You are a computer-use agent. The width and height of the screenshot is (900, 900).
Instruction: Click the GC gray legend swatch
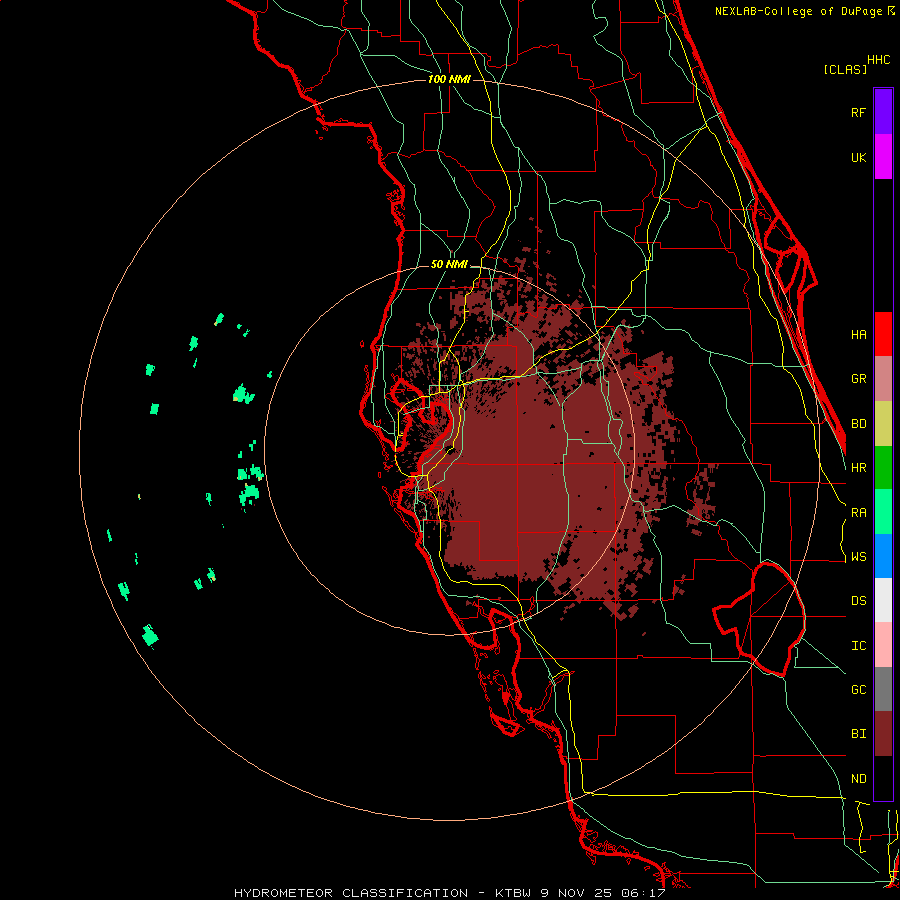point(883,689)
